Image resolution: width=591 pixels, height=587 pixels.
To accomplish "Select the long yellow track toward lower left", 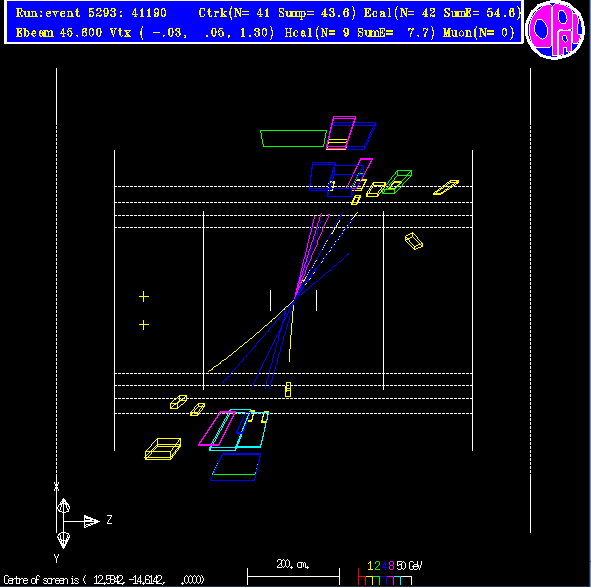I will click(251, 336).
